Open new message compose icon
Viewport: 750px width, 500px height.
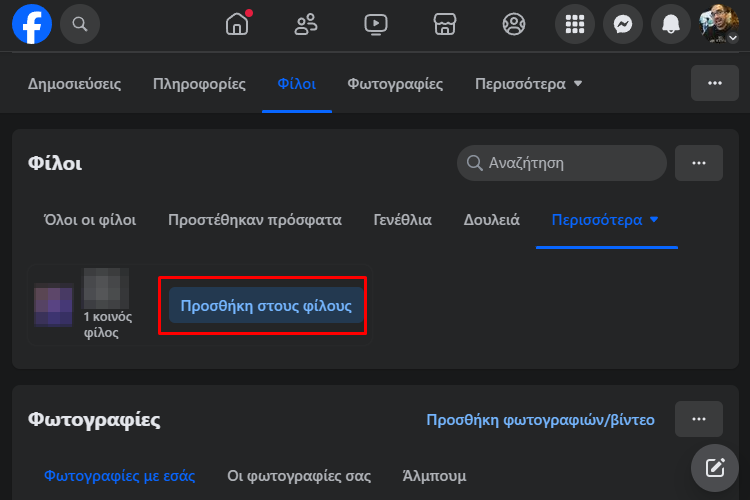715,468
